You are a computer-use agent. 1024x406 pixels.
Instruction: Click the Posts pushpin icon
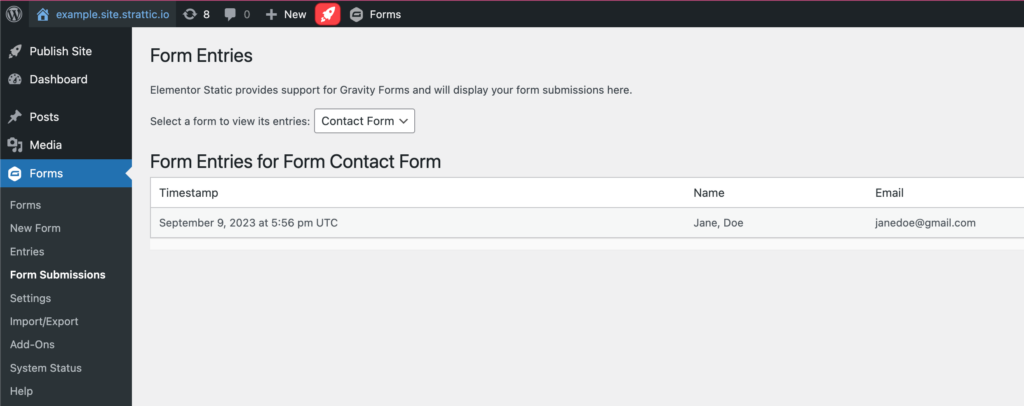(x=15, y=117)
